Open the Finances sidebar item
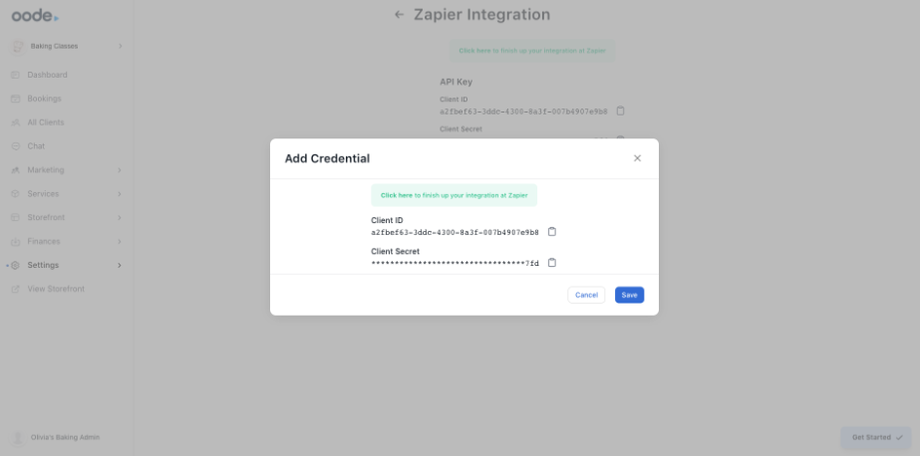 coord(43,241)
